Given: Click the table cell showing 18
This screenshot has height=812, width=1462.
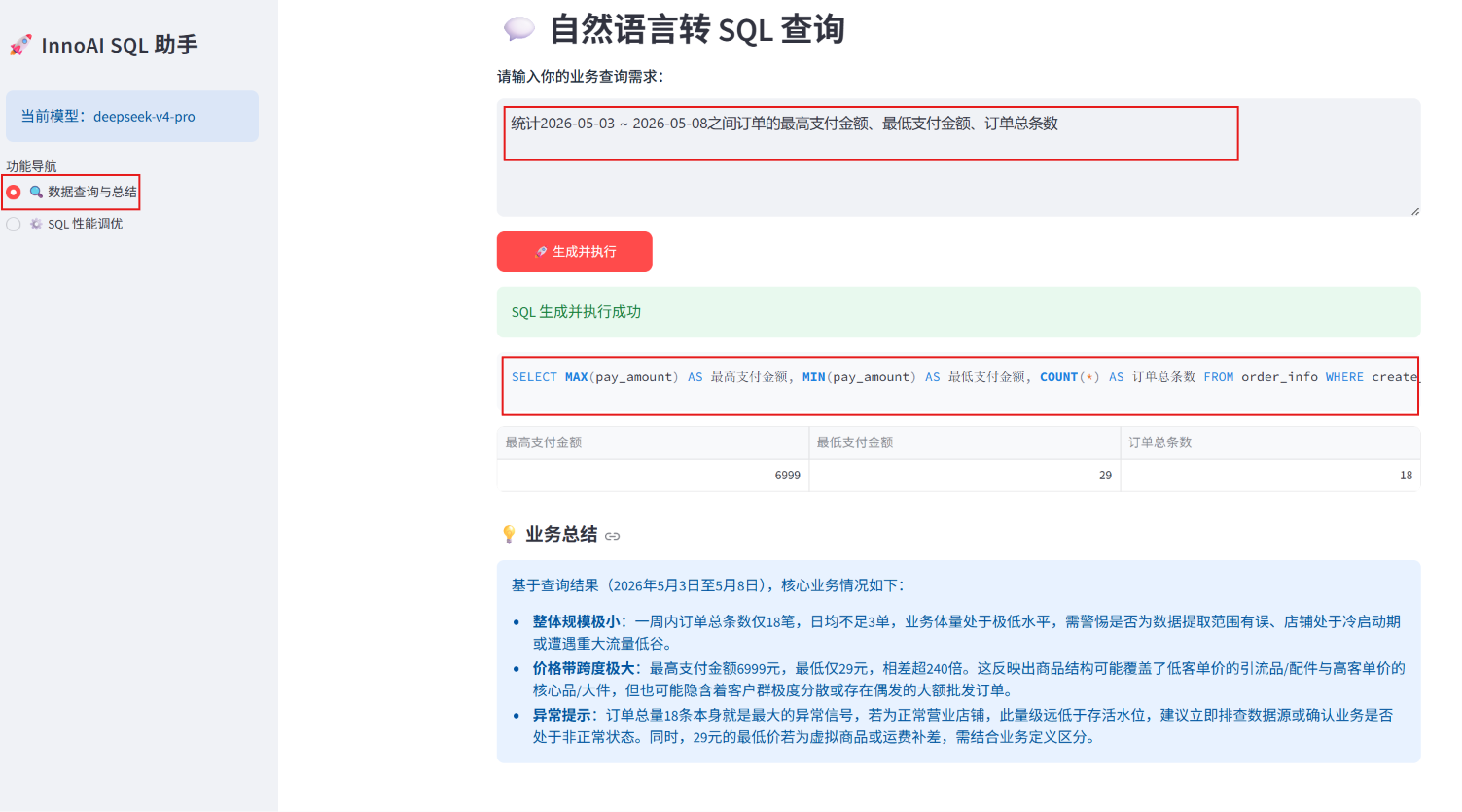Looking at the screenshot, I should click(1270, 476).
